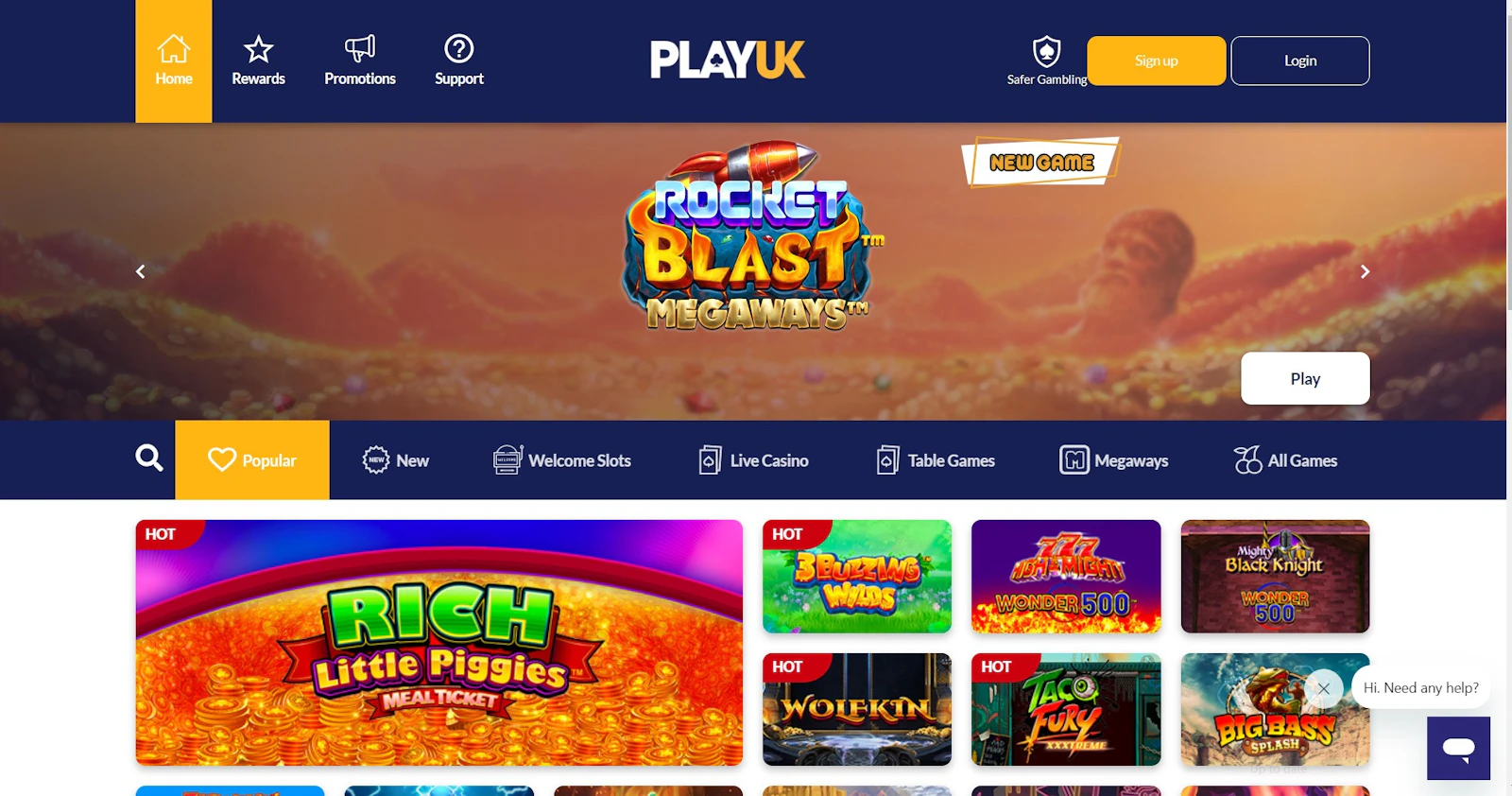Image resolution: width=1512 pixels, height=796 pixels.
Task: Dismiss the 'Need any help?' chat bubble
Action: pyautogui.click(x=1324, y=688)
